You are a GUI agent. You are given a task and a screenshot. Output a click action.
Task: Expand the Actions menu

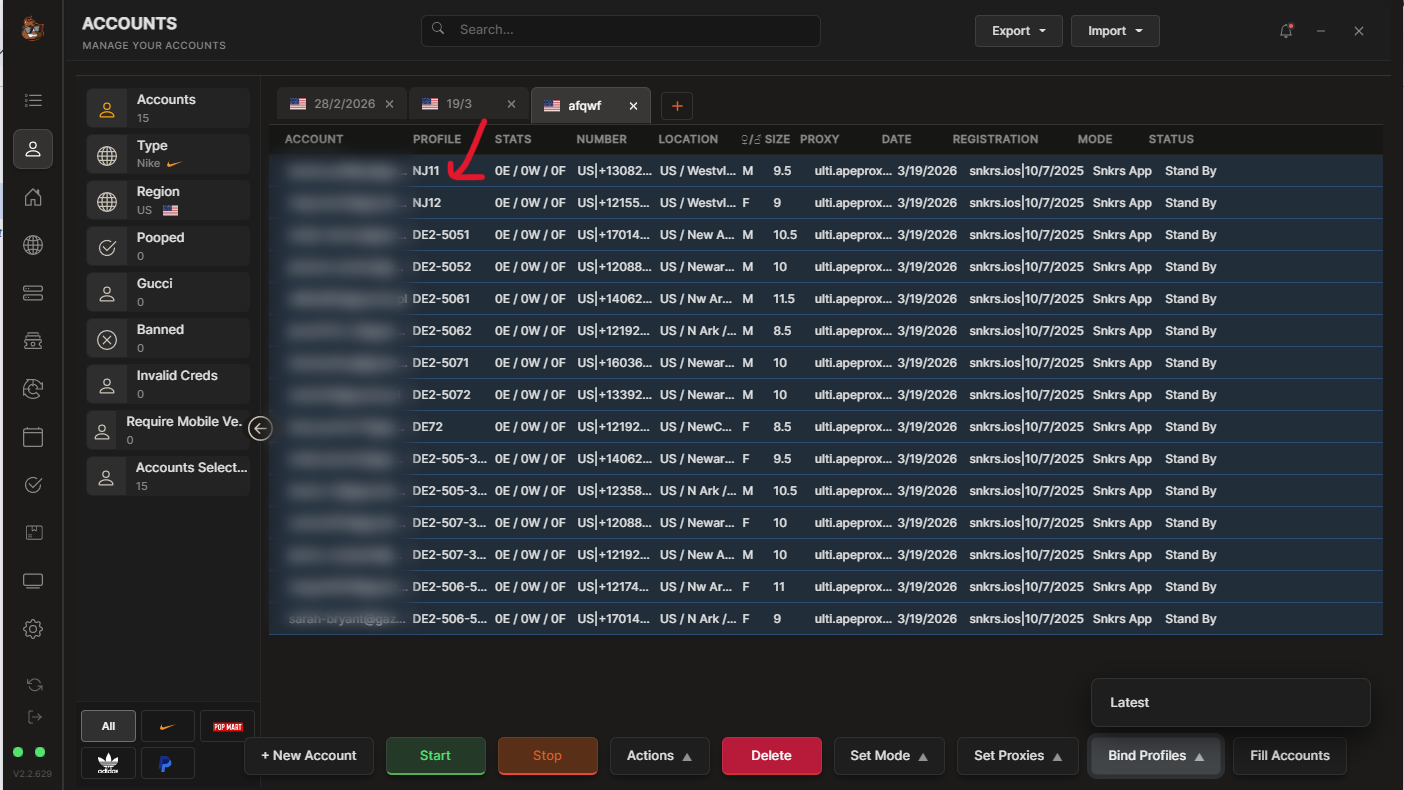pos(659,756)
